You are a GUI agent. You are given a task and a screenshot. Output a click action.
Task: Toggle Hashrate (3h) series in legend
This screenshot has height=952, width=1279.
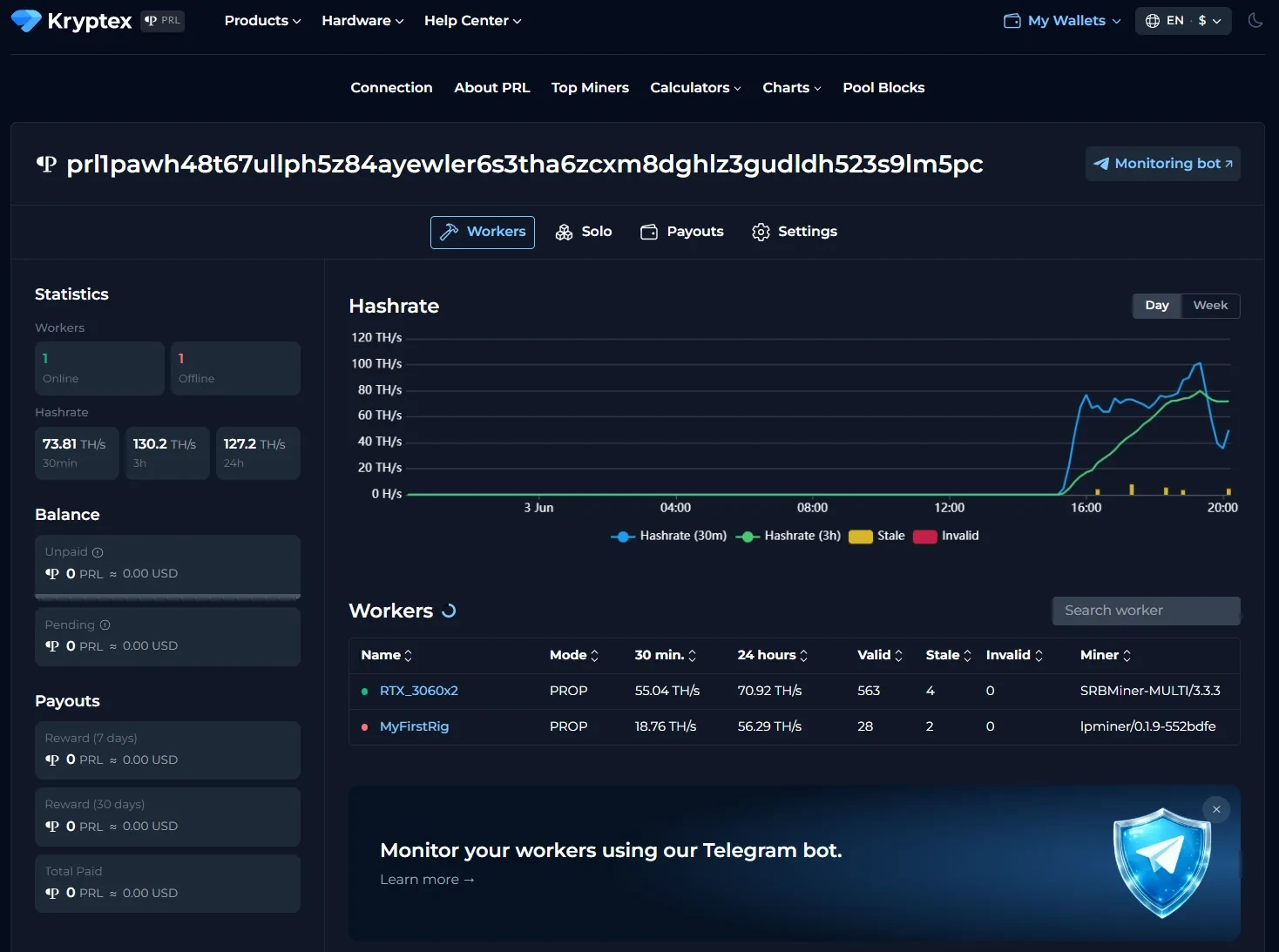coord(788,537)
